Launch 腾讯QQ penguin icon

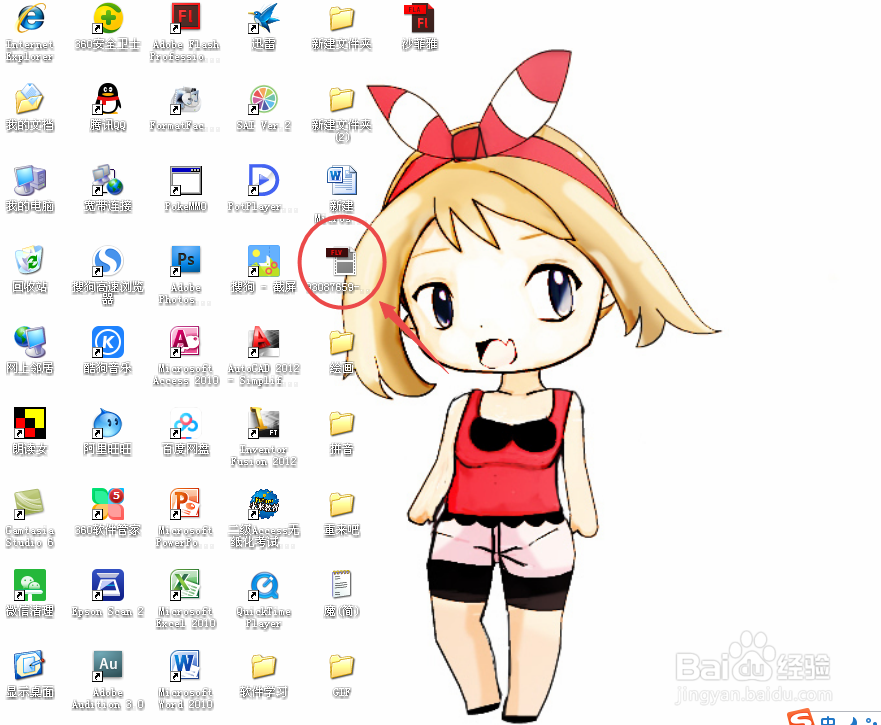coord(108,99)
